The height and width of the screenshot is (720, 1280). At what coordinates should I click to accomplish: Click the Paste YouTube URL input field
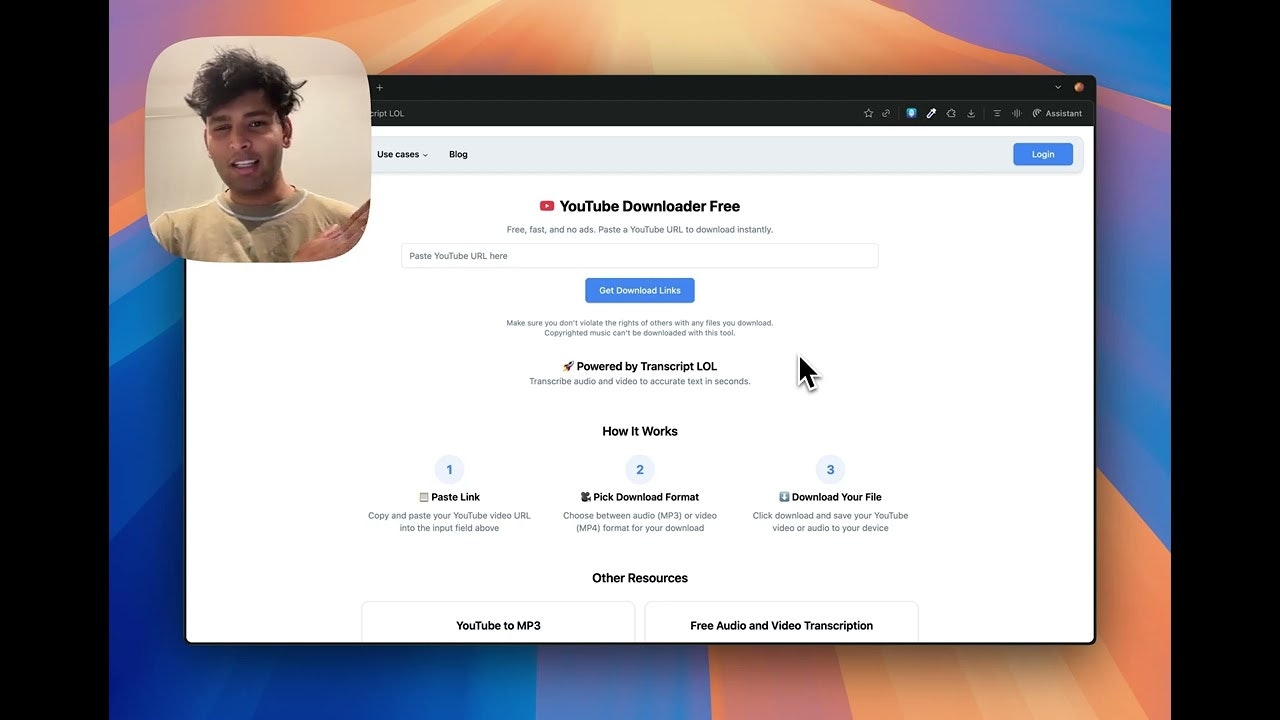click(x=639, y=255)
